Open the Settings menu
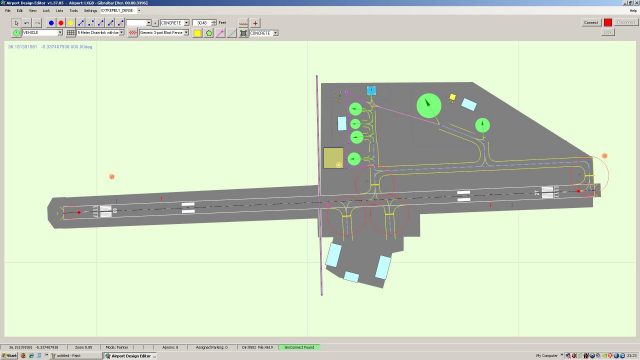Image resolution: width=640 pixels, height=360 pixels. [x=90, y=11]
